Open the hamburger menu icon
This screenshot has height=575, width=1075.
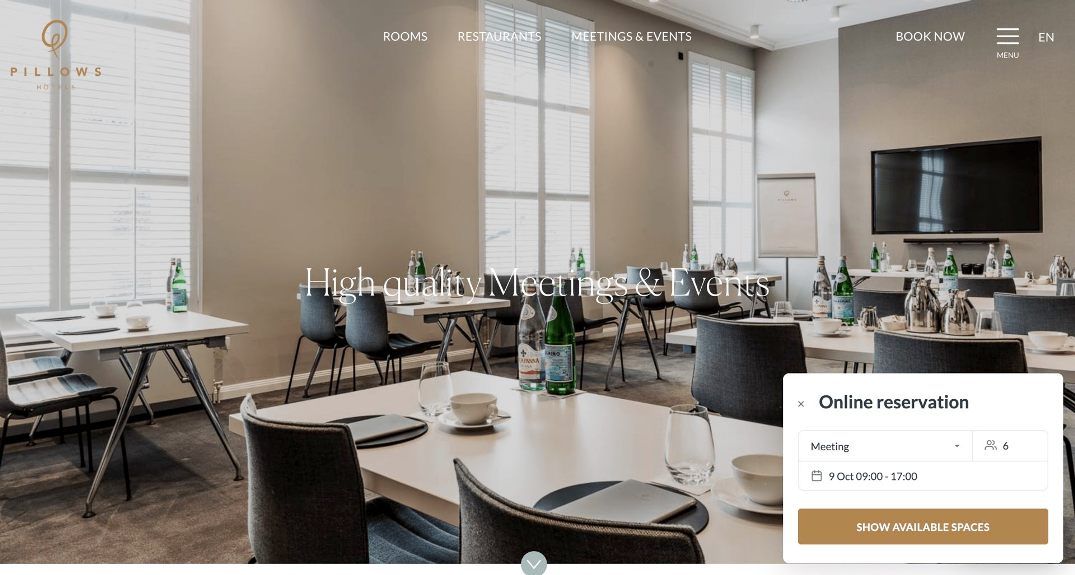(1007, 36)
